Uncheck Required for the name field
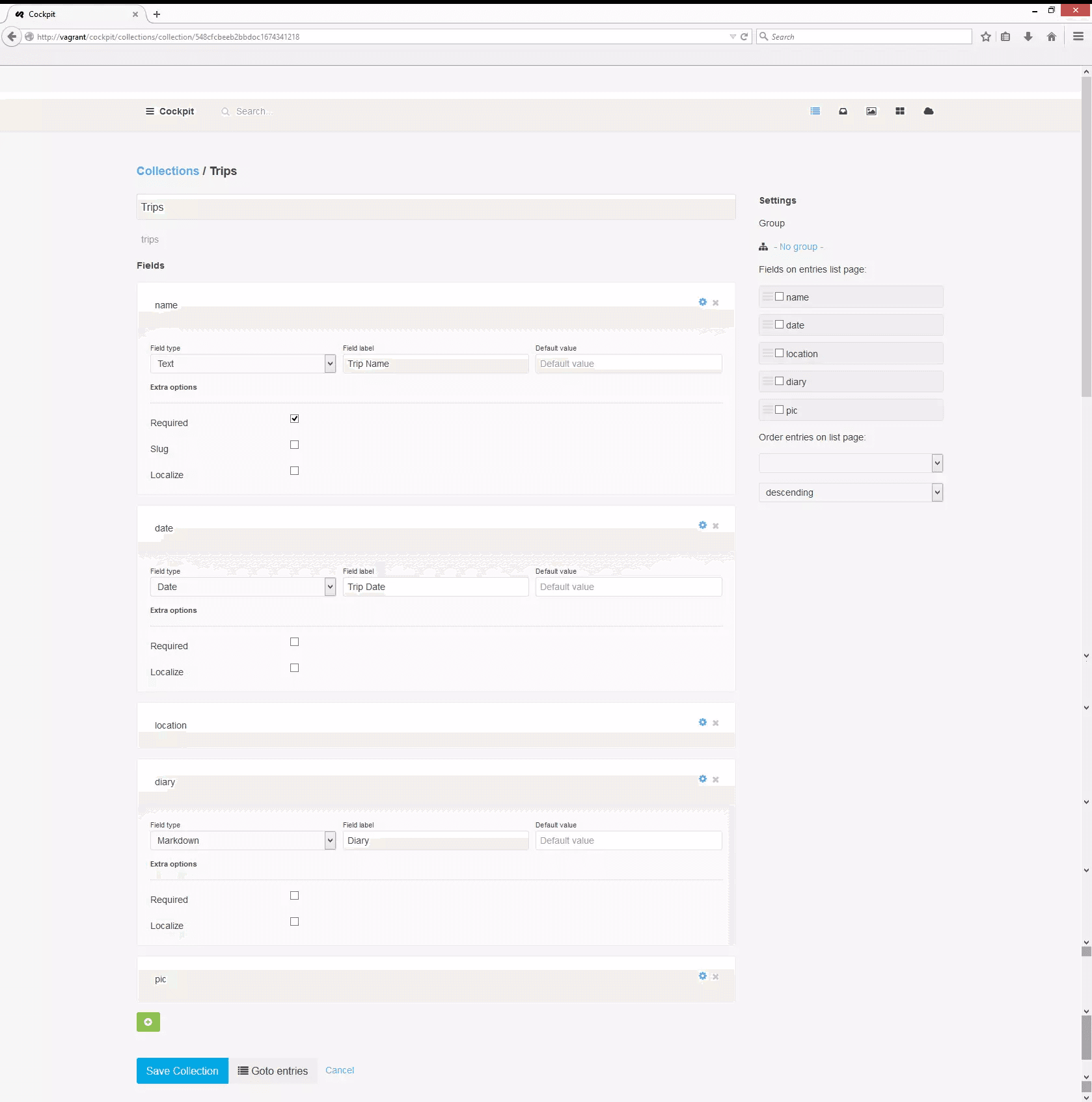Screen dimensions: 1092x1102 point(294,419)
